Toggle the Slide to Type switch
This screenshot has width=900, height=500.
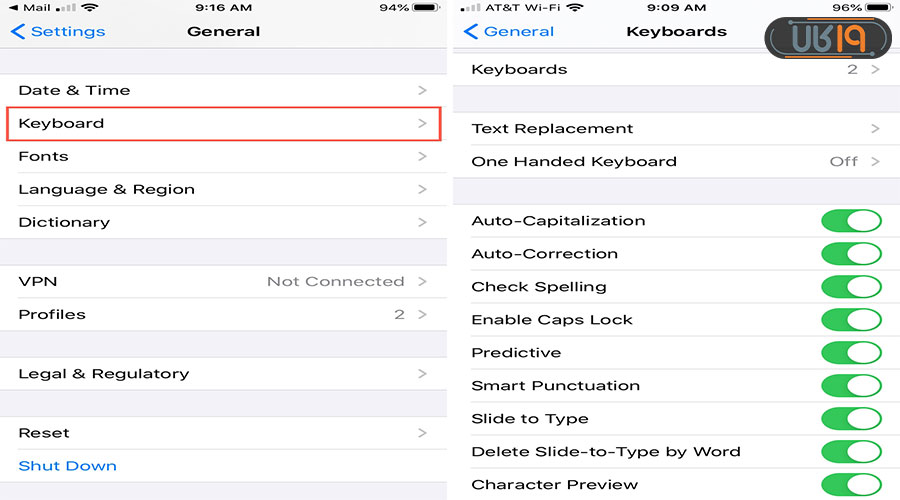point(851,419)
